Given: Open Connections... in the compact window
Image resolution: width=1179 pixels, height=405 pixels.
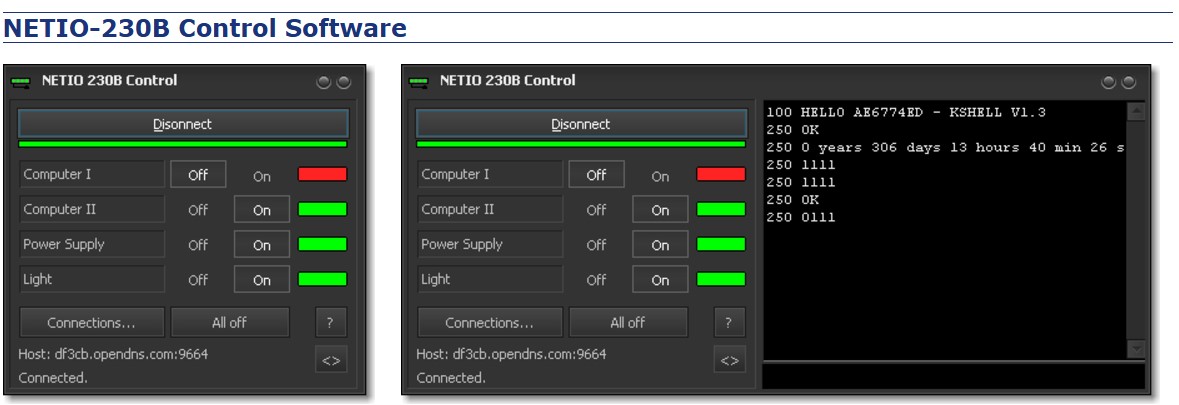Looking at the screenshot, I should [x=92, y=322].
